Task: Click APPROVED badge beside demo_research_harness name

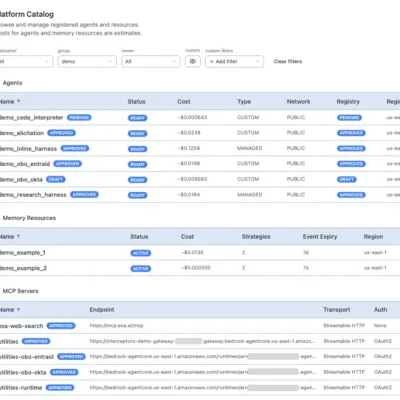Action: coord(84,194)
